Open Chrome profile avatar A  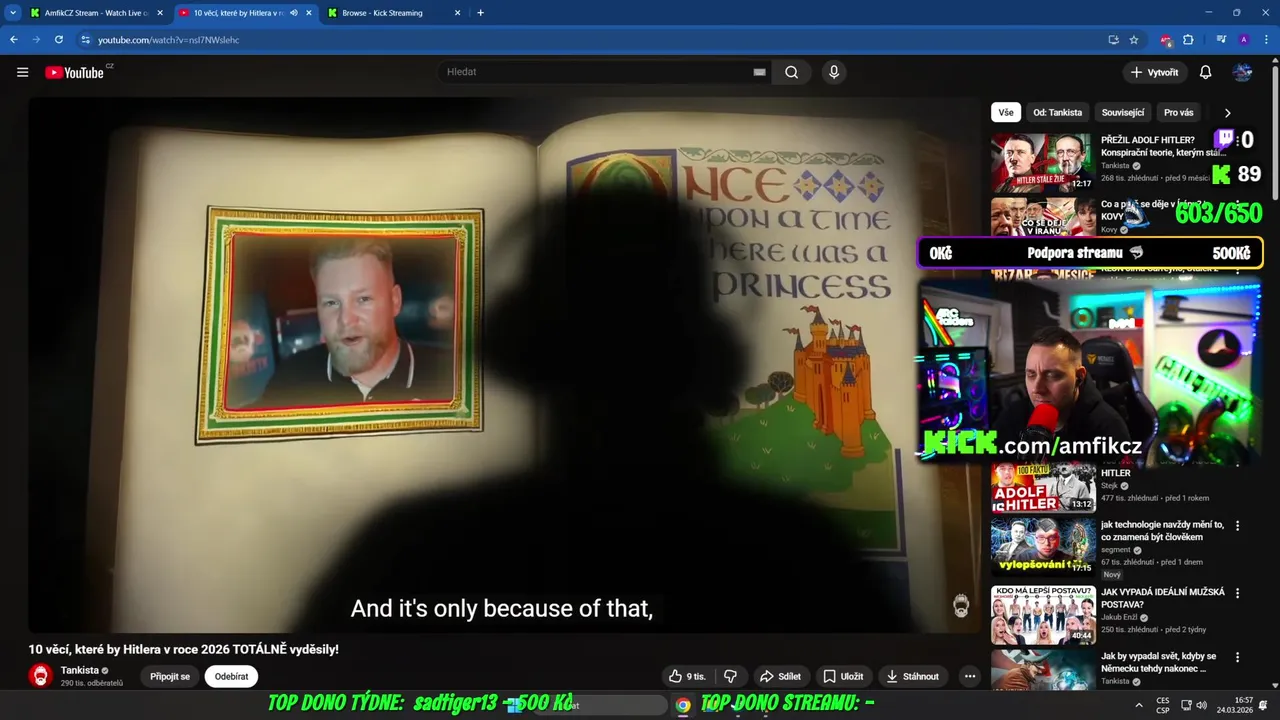click(1244, 40)
